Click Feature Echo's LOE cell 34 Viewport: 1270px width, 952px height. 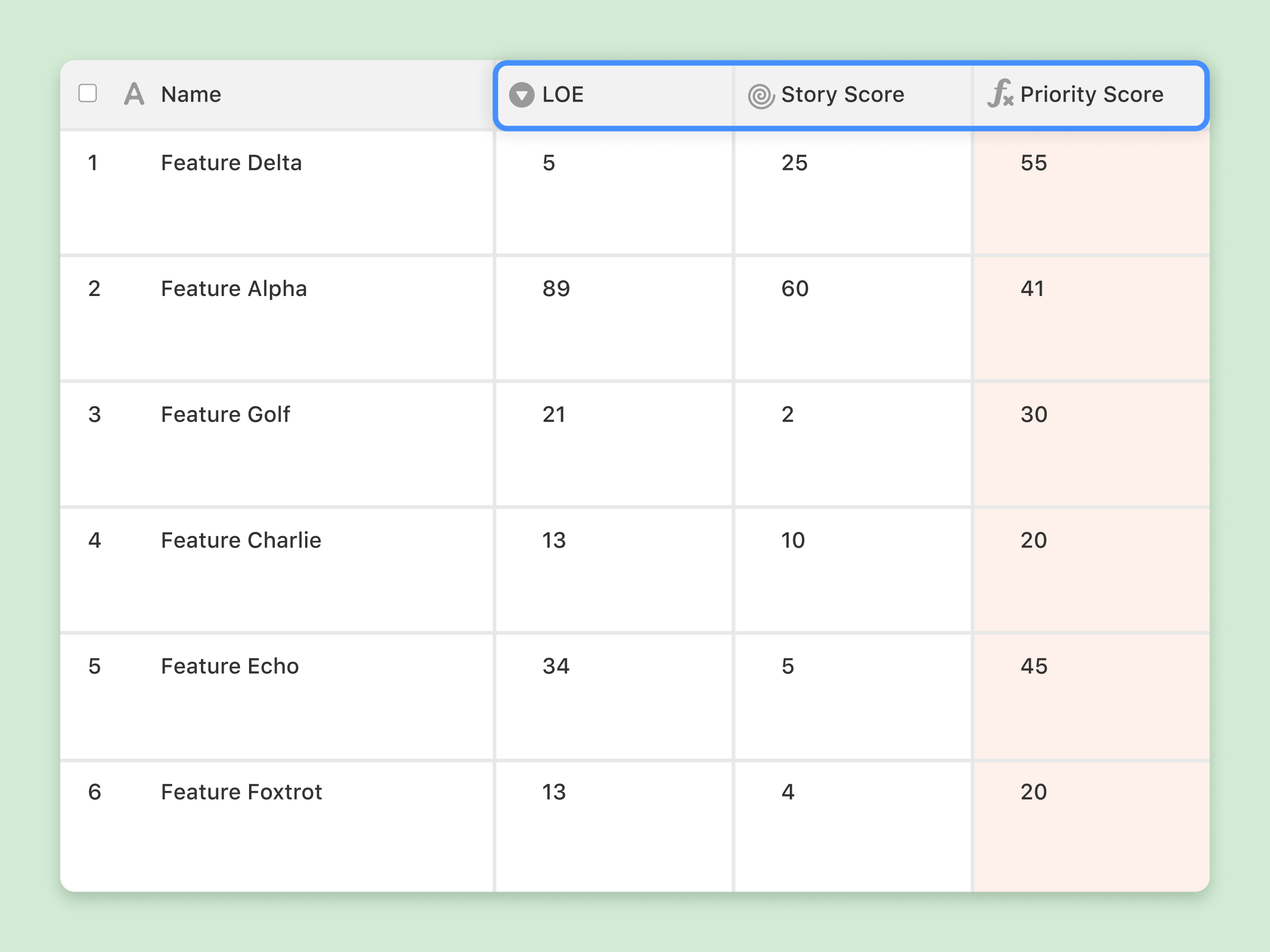(556, 666)
